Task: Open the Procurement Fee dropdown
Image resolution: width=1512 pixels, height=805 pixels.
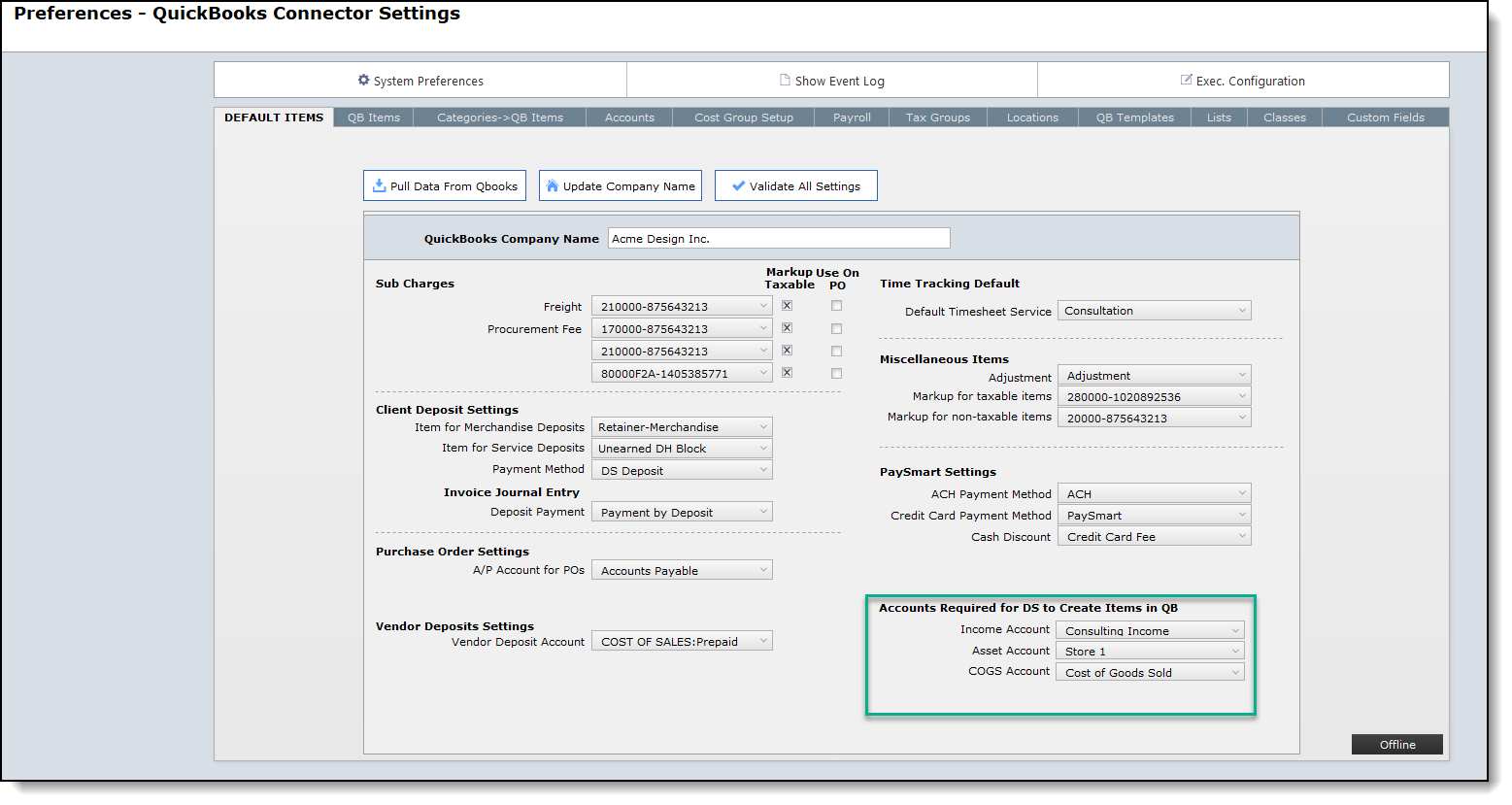Action: click(682, 328)
